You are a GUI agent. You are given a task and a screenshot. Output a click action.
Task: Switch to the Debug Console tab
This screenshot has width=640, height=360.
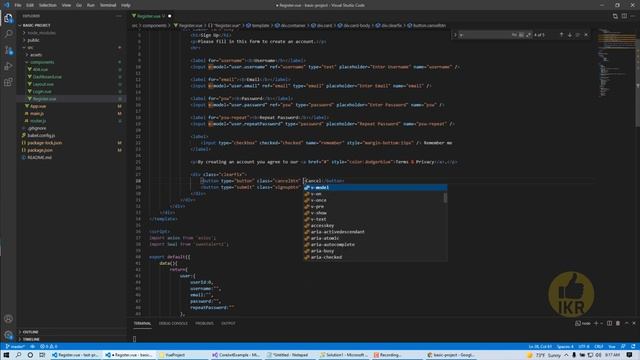[x=173, y=323]
